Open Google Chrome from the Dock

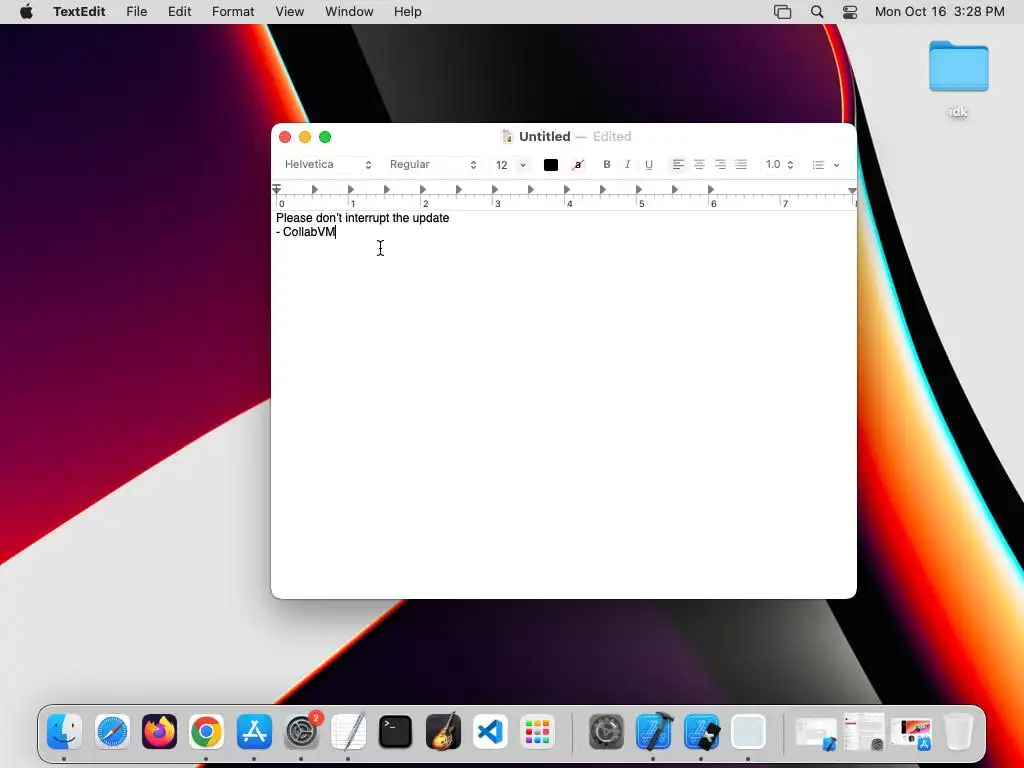click(206, 731)
